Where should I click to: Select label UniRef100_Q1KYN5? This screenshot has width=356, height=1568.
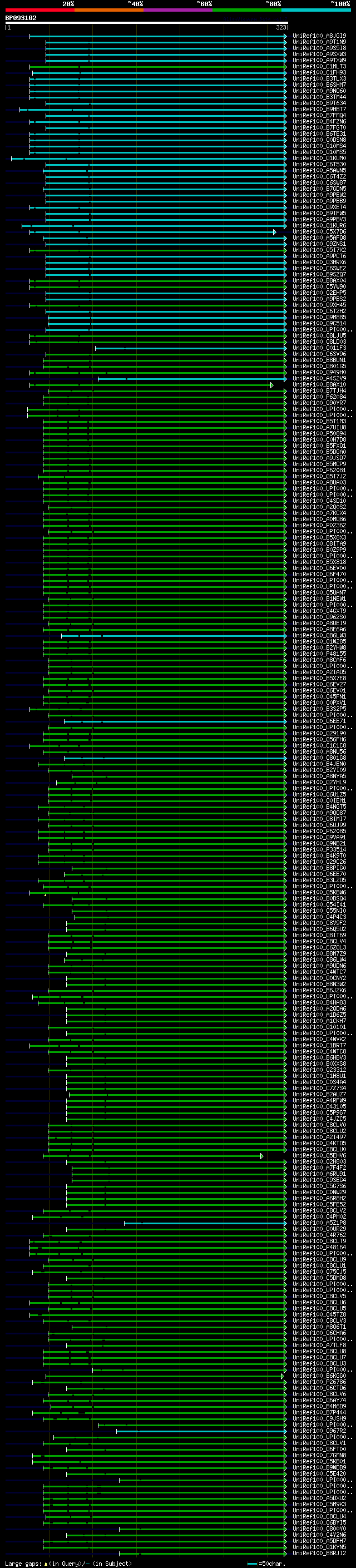pos(319,1547)
